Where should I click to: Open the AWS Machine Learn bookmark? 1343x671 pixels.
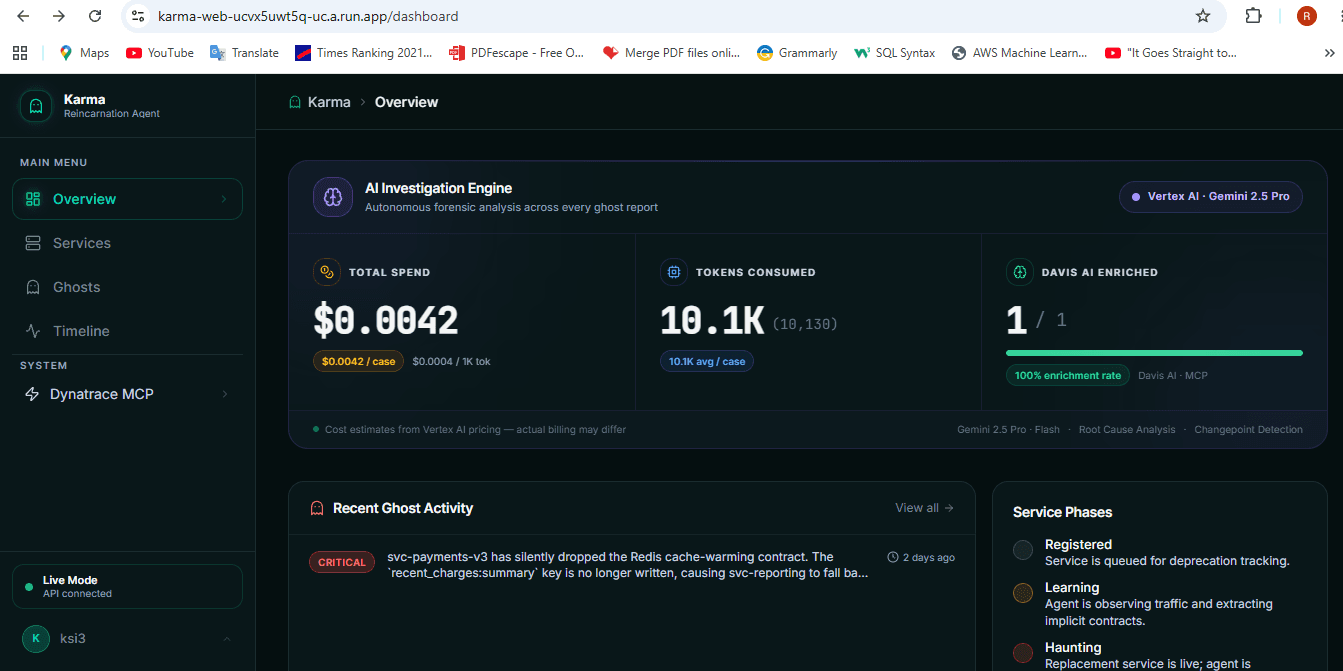1019,53
